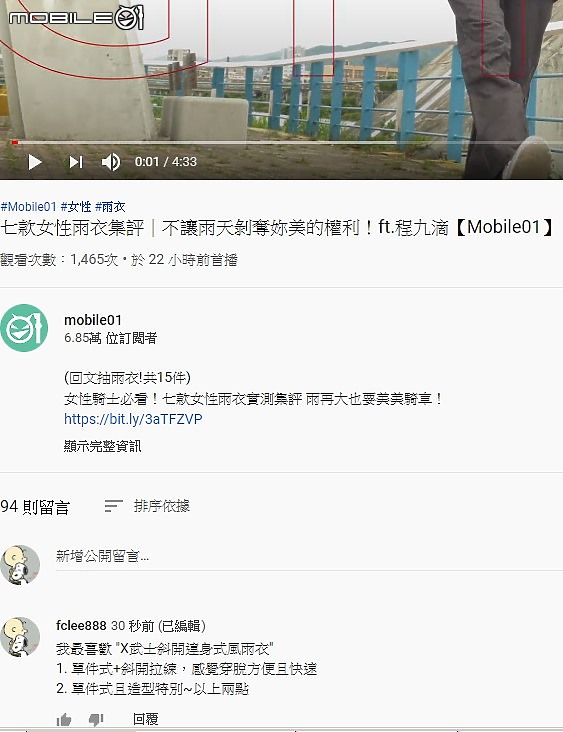Like fclee888's comment with thumbs up
The height and width of the screenshot is (732, 563).
click(64, 719)
